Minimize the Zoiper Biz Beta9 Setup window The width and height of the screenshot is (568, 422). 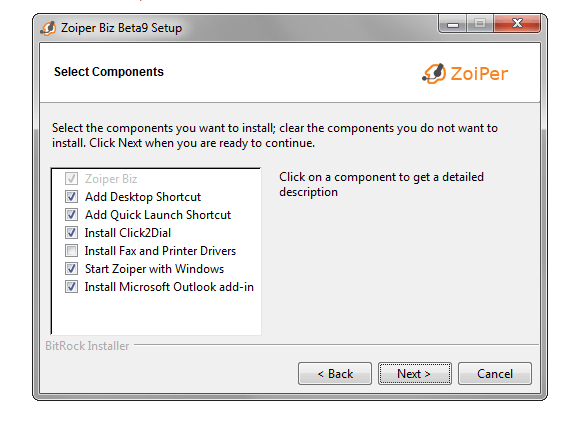coord(453,24)
